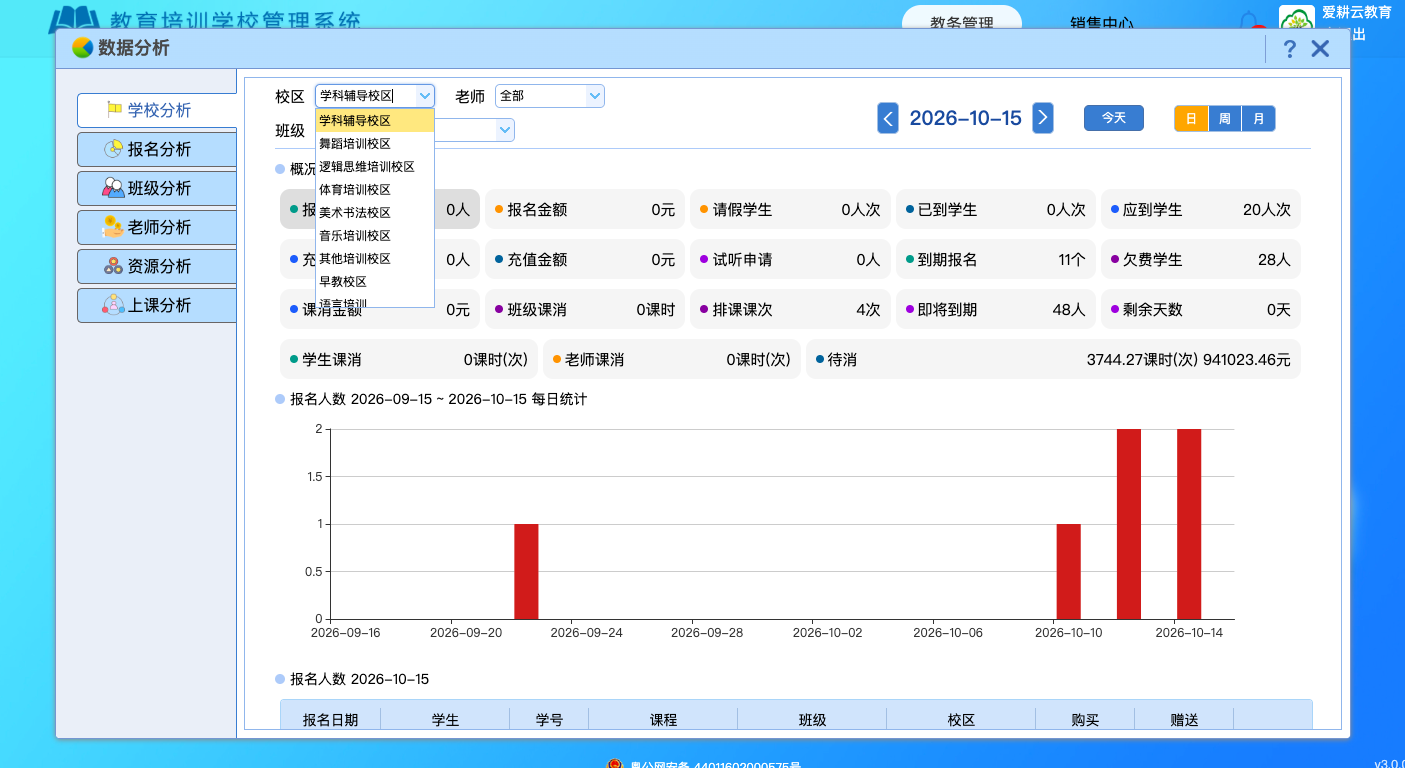1405x768 pixels.
Task: Switch to 日 view toggle
Action: 1191,118
